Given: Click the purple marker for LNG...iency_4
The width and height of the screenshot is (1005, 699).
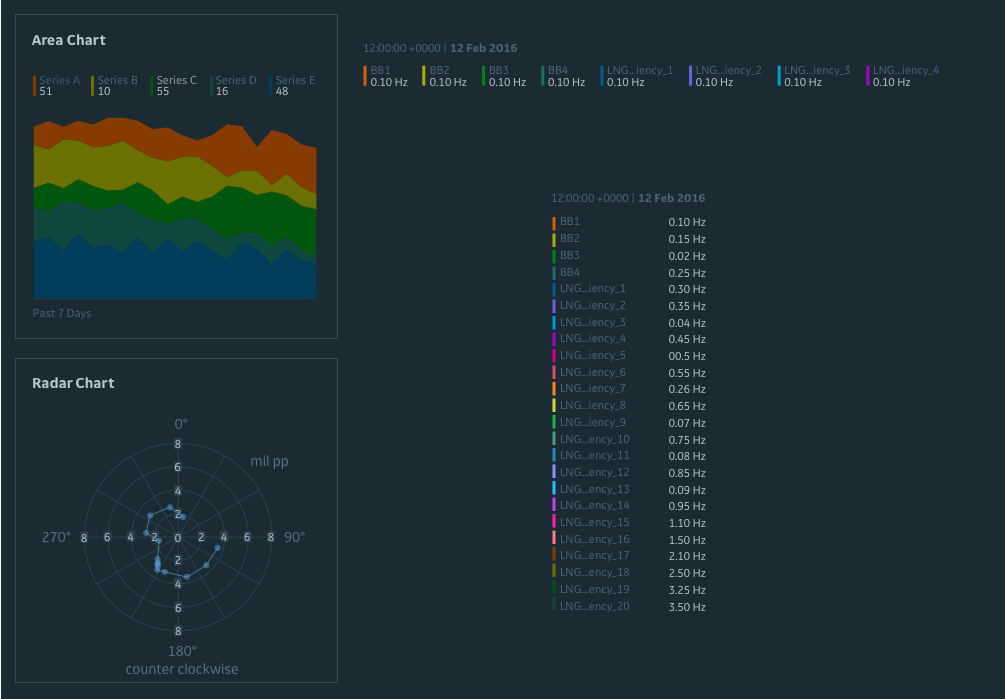Looking at the screenshot, I should click(x=868, y=76).
